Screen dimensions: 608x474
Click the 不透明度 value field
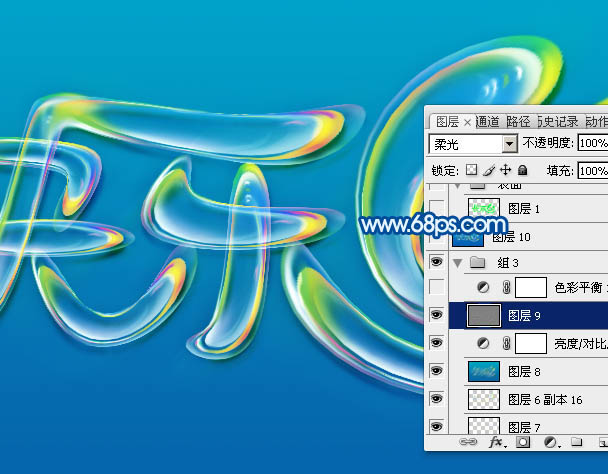pyautogui.click(x=592, y=143)
